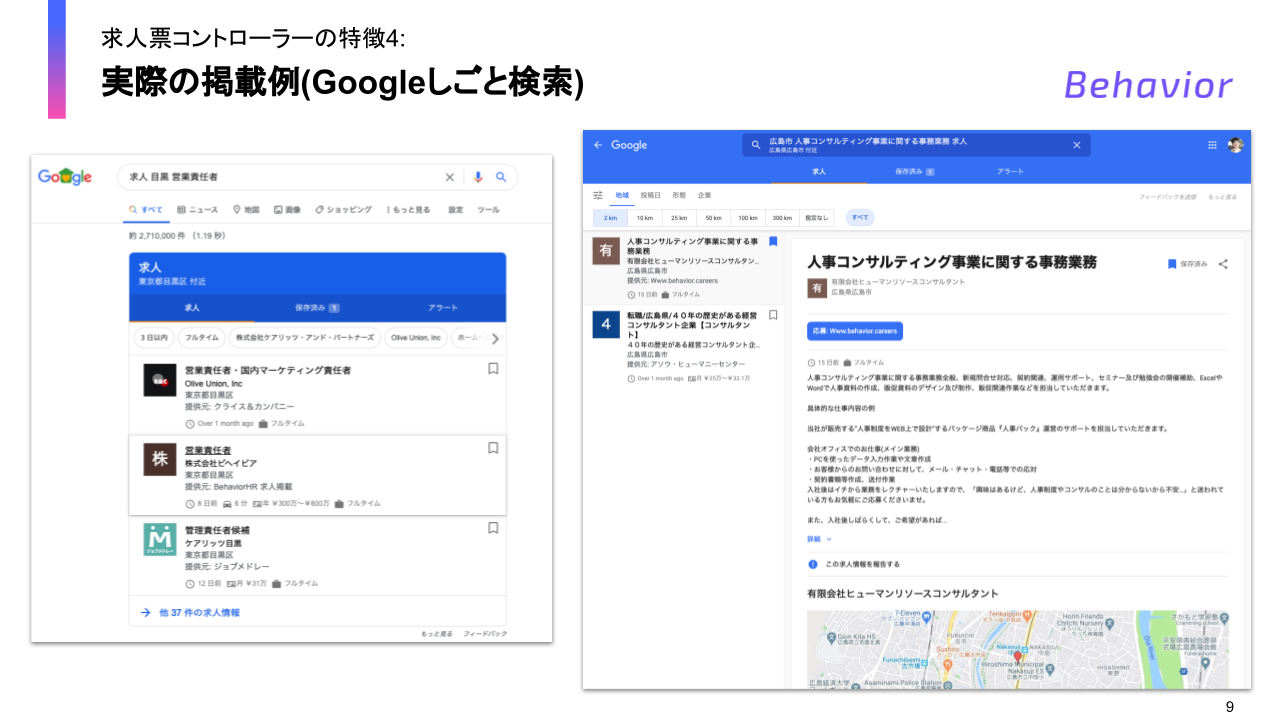Clear the search text '求人 目黒 営業責任者'

click(x=450, y=177)
